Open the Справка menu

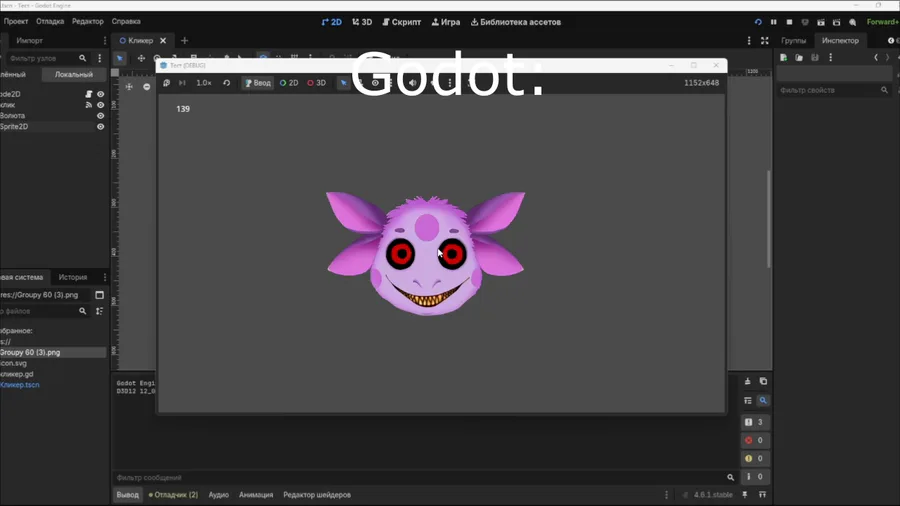[x=126, y=21]
